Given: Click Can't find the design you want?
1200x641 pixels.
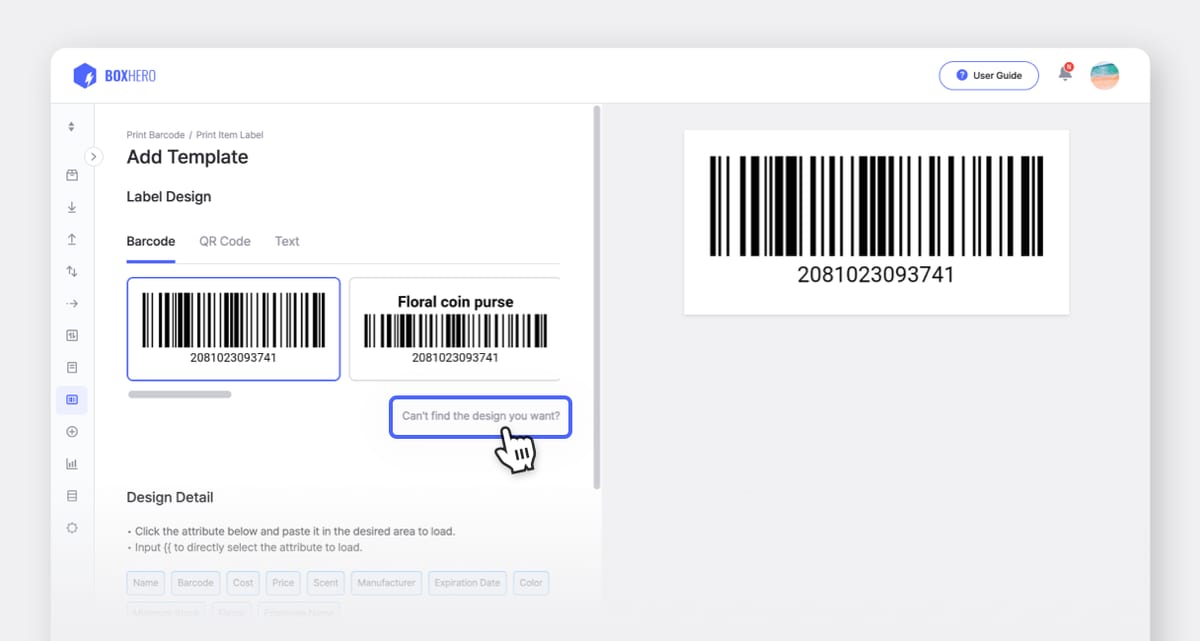Looking at the screenshot, I should click(x=480, y=417).
